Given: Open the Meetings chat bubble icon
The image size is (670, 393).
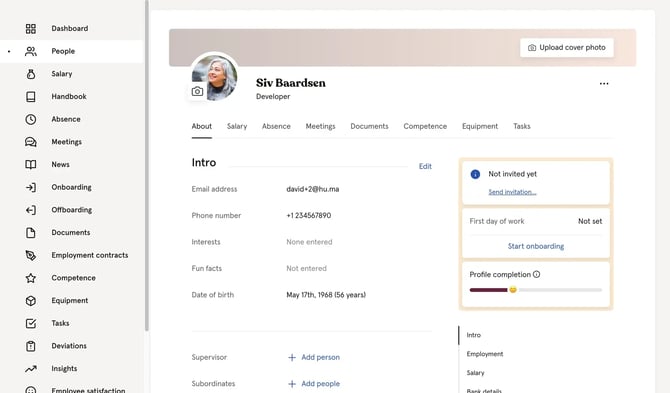Looking at the screenshot, I should tap(31, 142).
